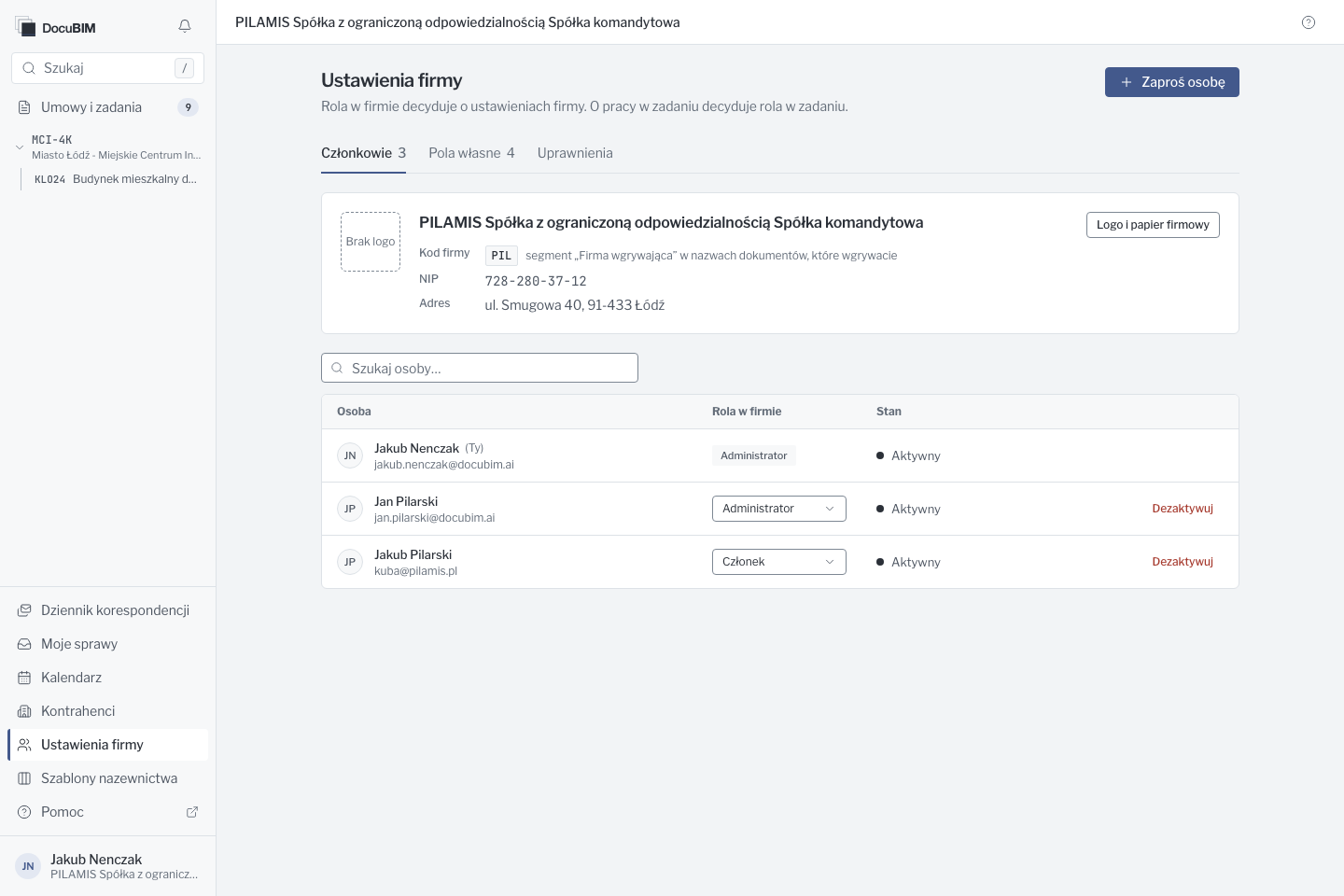The image size is (1344, 896).
Task: Click the external link icon beside Pomoc
Action: pos(192,812)
